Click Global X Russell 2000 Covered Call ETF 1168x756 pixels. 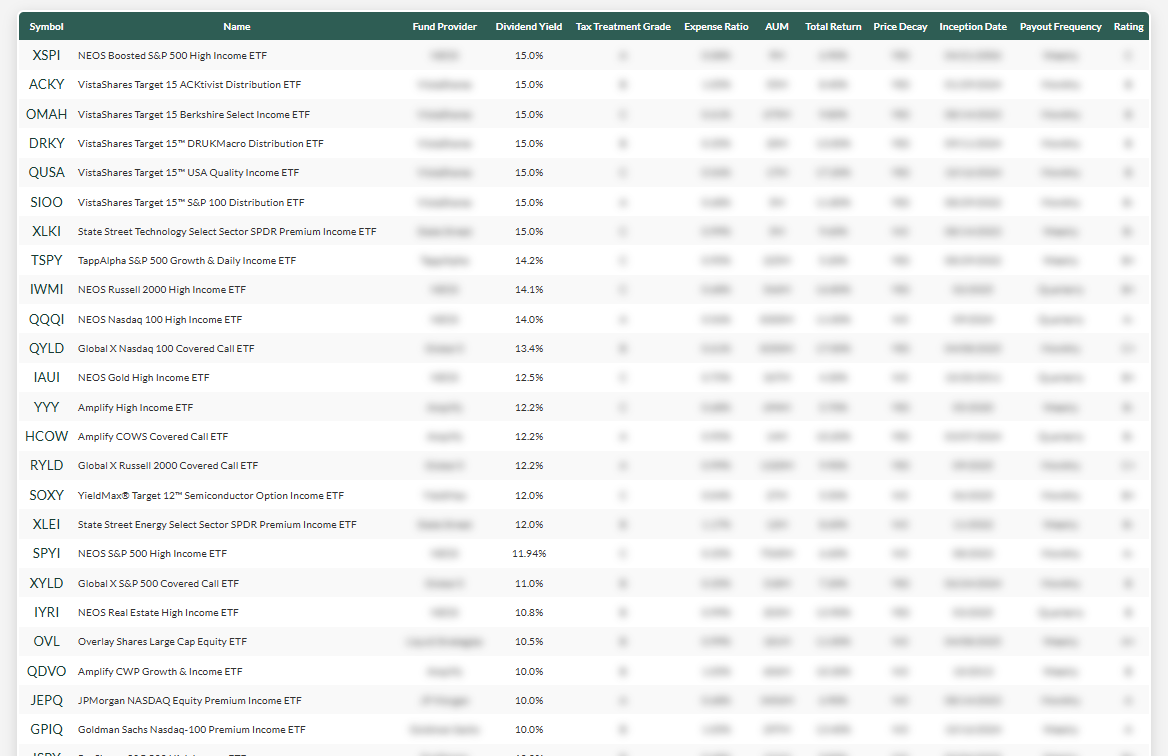coord(168,466)
